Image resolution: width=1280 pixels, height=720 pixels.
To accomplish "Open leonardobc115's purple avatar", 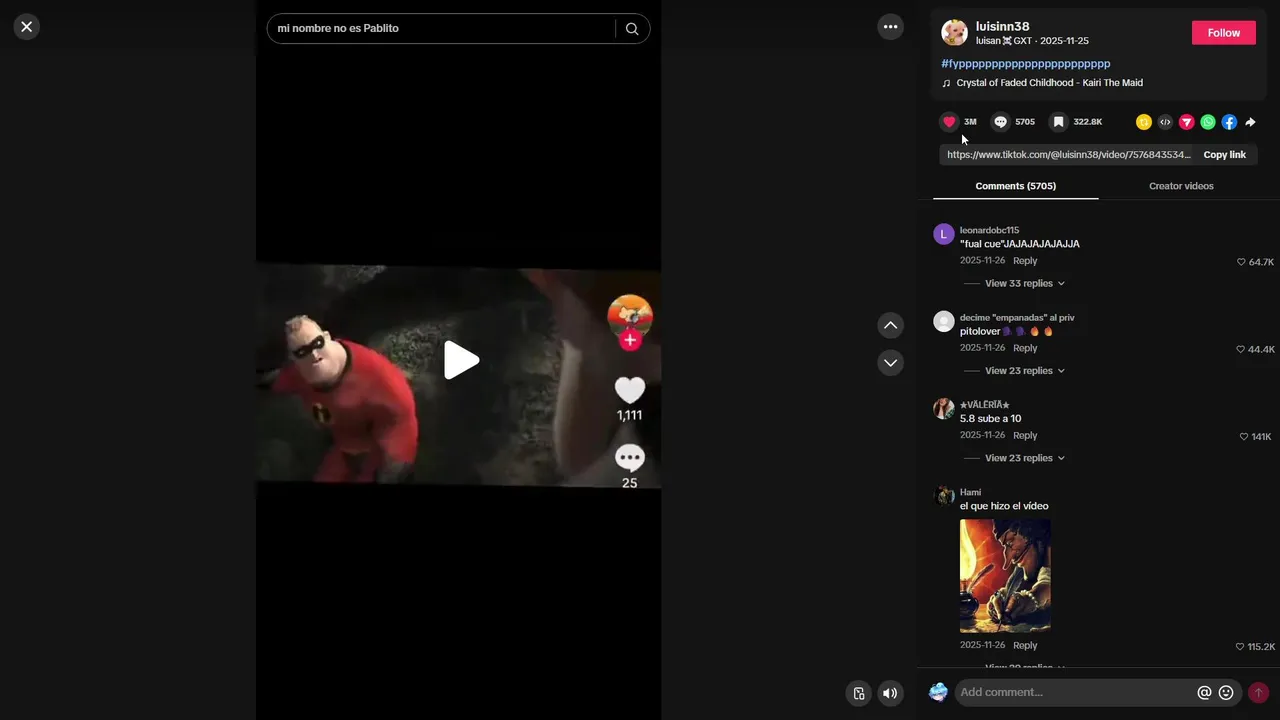I will (x=944, y=234).
